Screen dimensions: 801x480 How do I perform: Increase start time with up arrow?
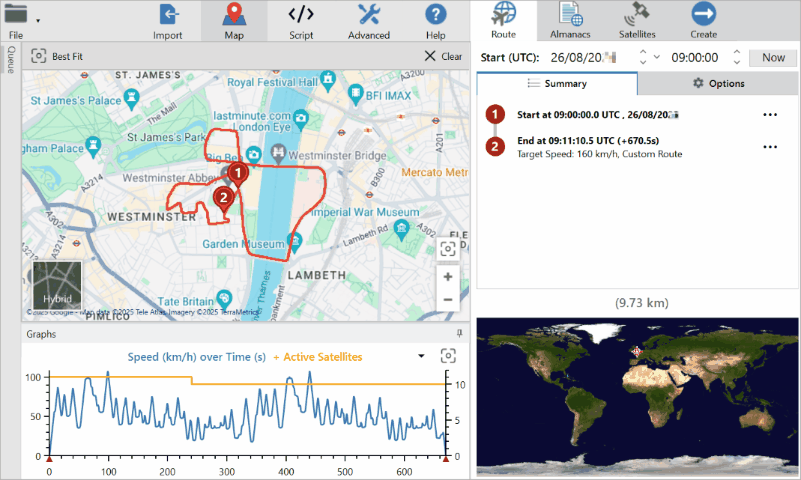click(x=736, y=52)
